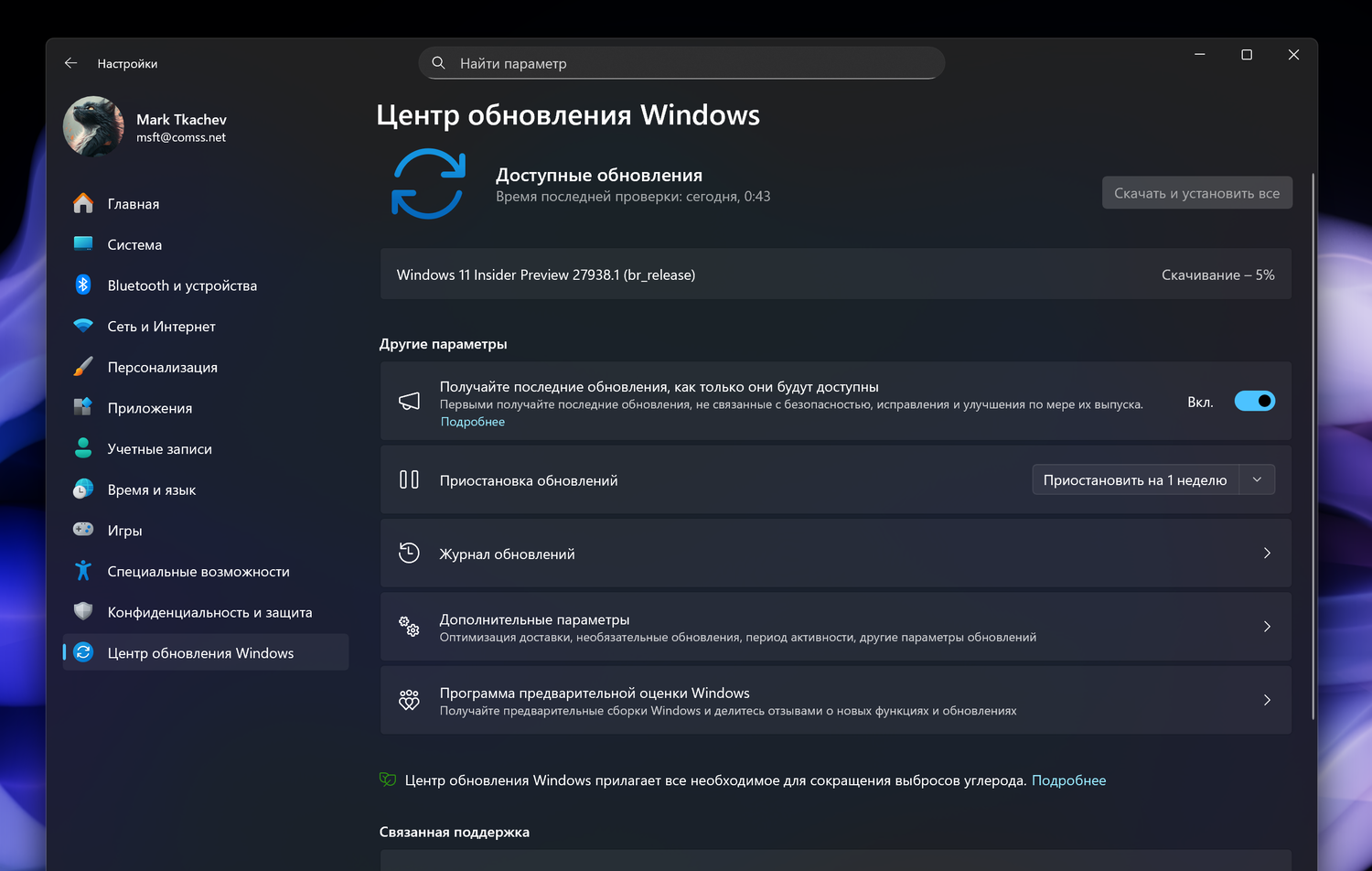Click the Найти параметр search field
1372x871 pixels.
(681, 62)
